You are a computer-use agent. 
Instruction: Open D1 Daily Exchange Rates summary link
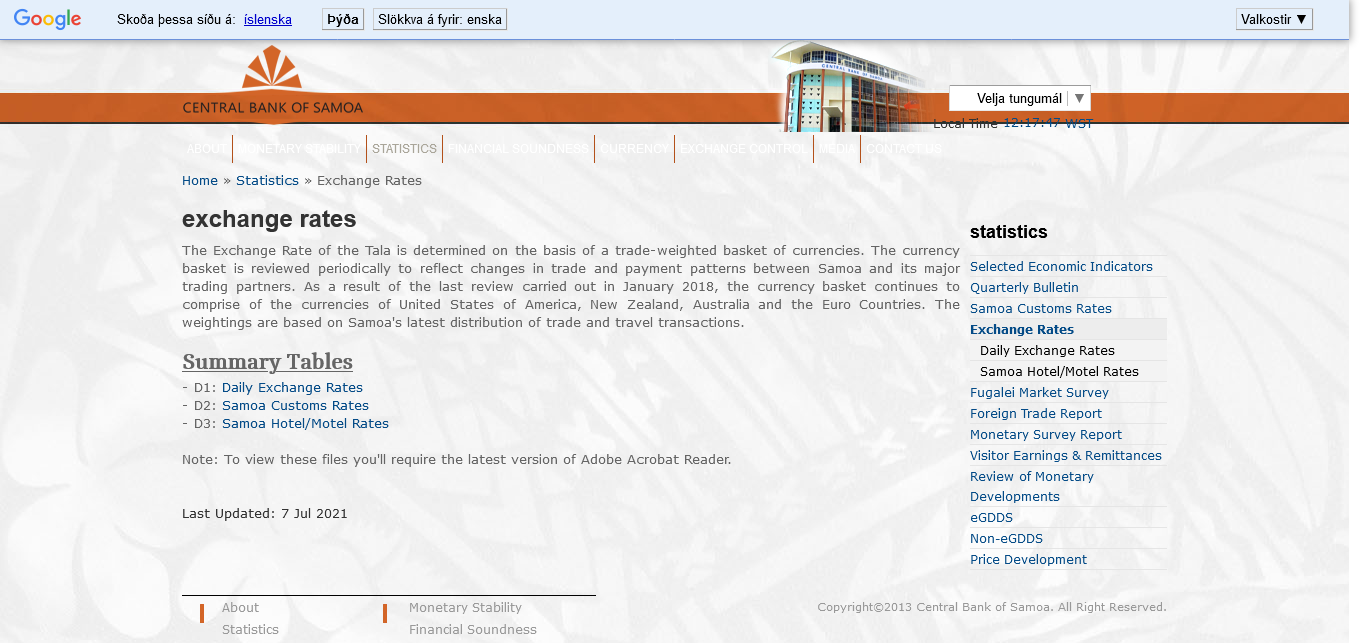(292, 388)
